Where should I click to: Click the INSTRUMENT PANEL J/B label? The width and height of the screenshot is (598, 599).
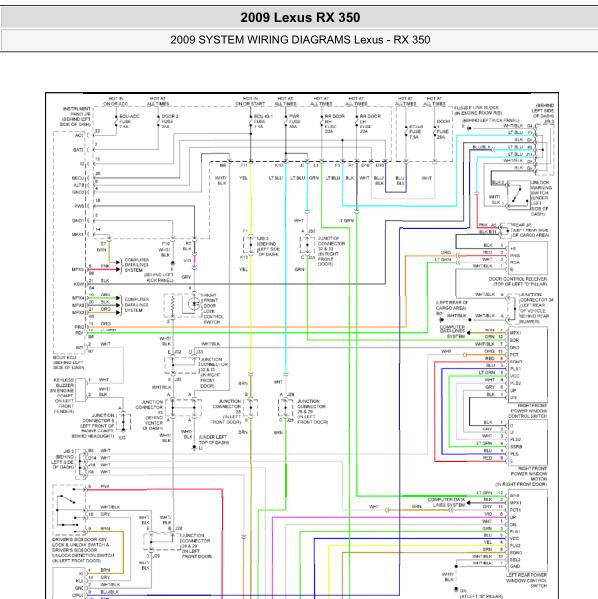pos(76,117)
